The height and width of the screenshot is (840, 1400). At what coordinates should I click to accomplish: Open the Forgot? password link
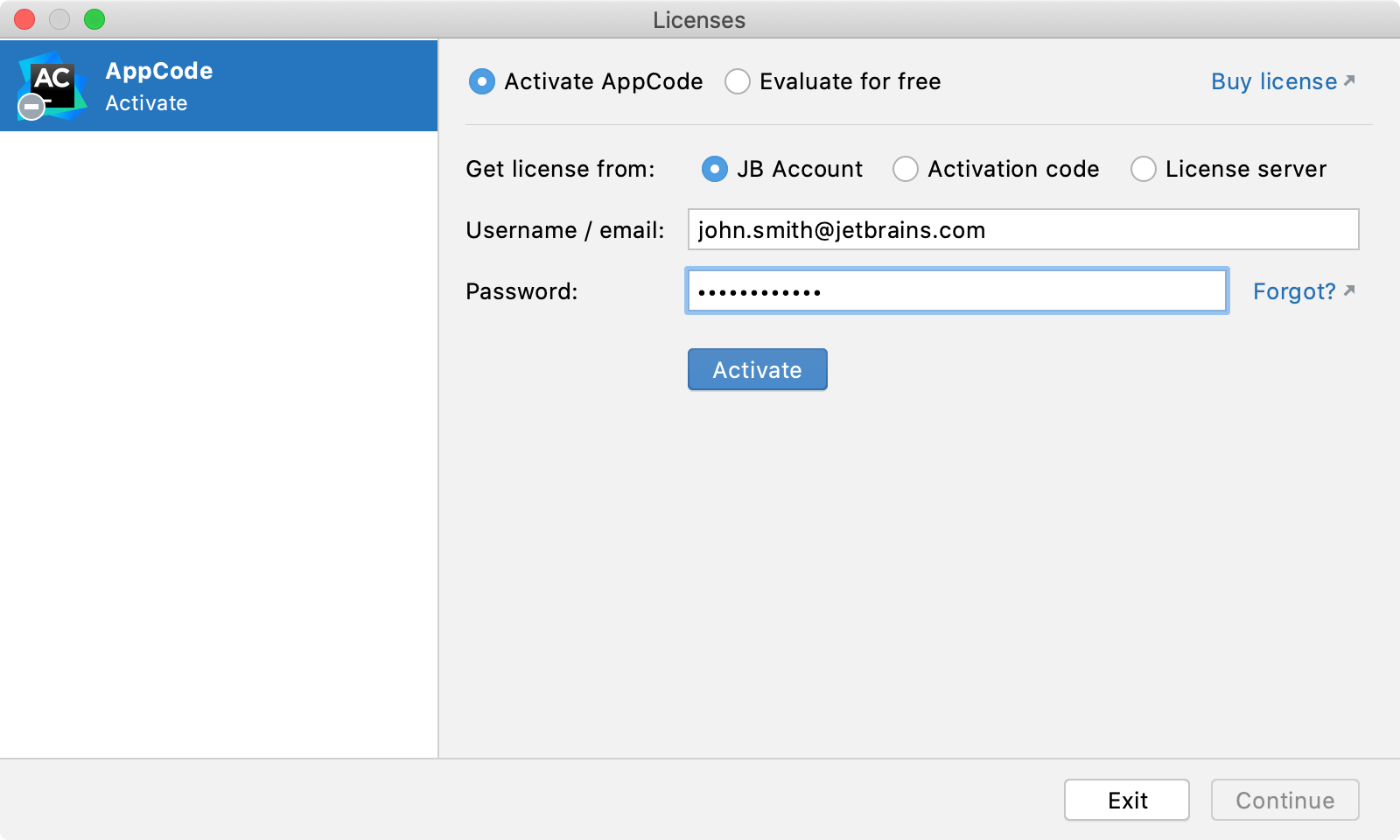(x=1304, y=291)
